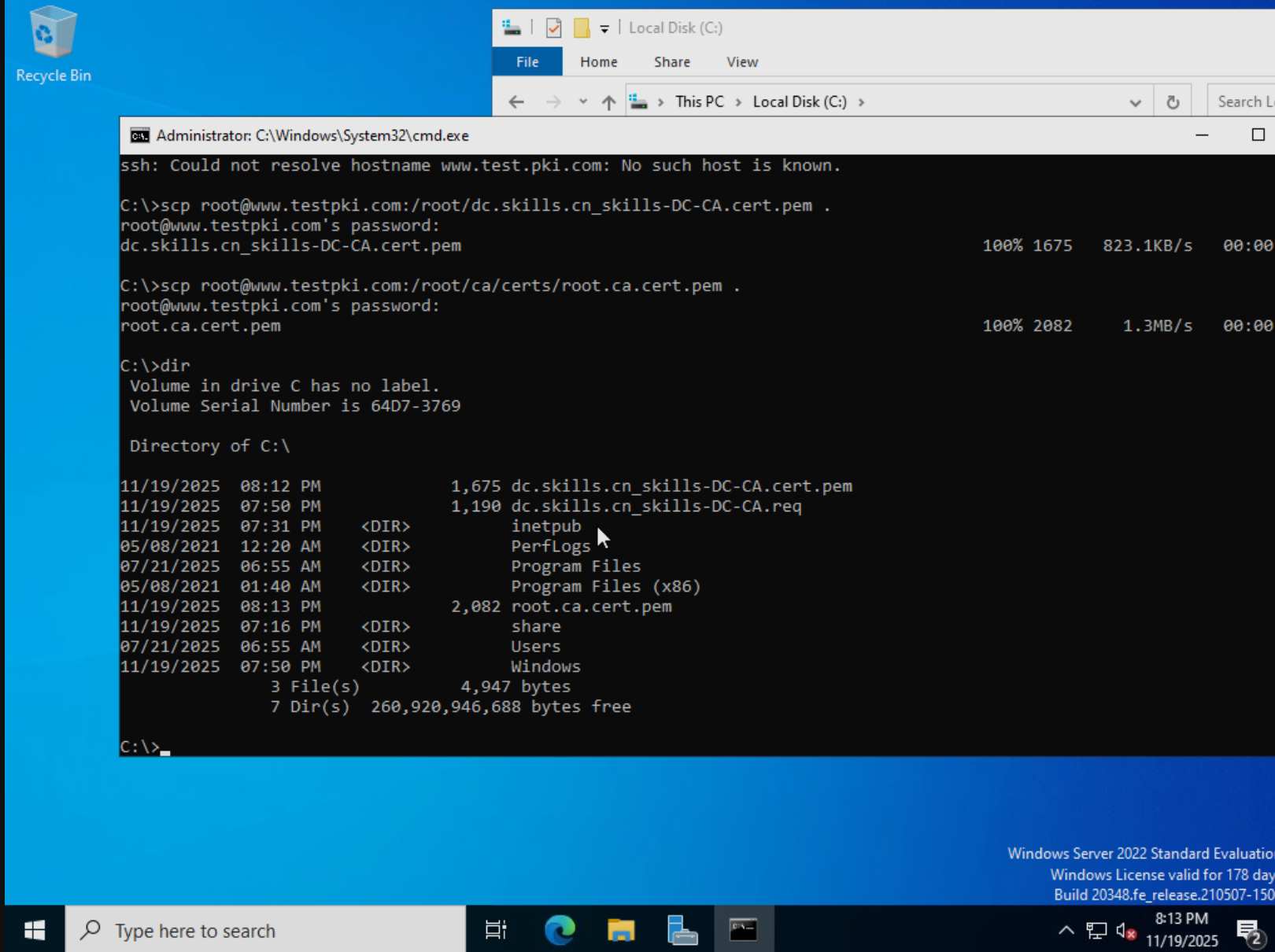The width and height of the screenshot is (1275, 952).
Task: Click the File Explorer Properties quick access icon
Action: pos(554,28)
